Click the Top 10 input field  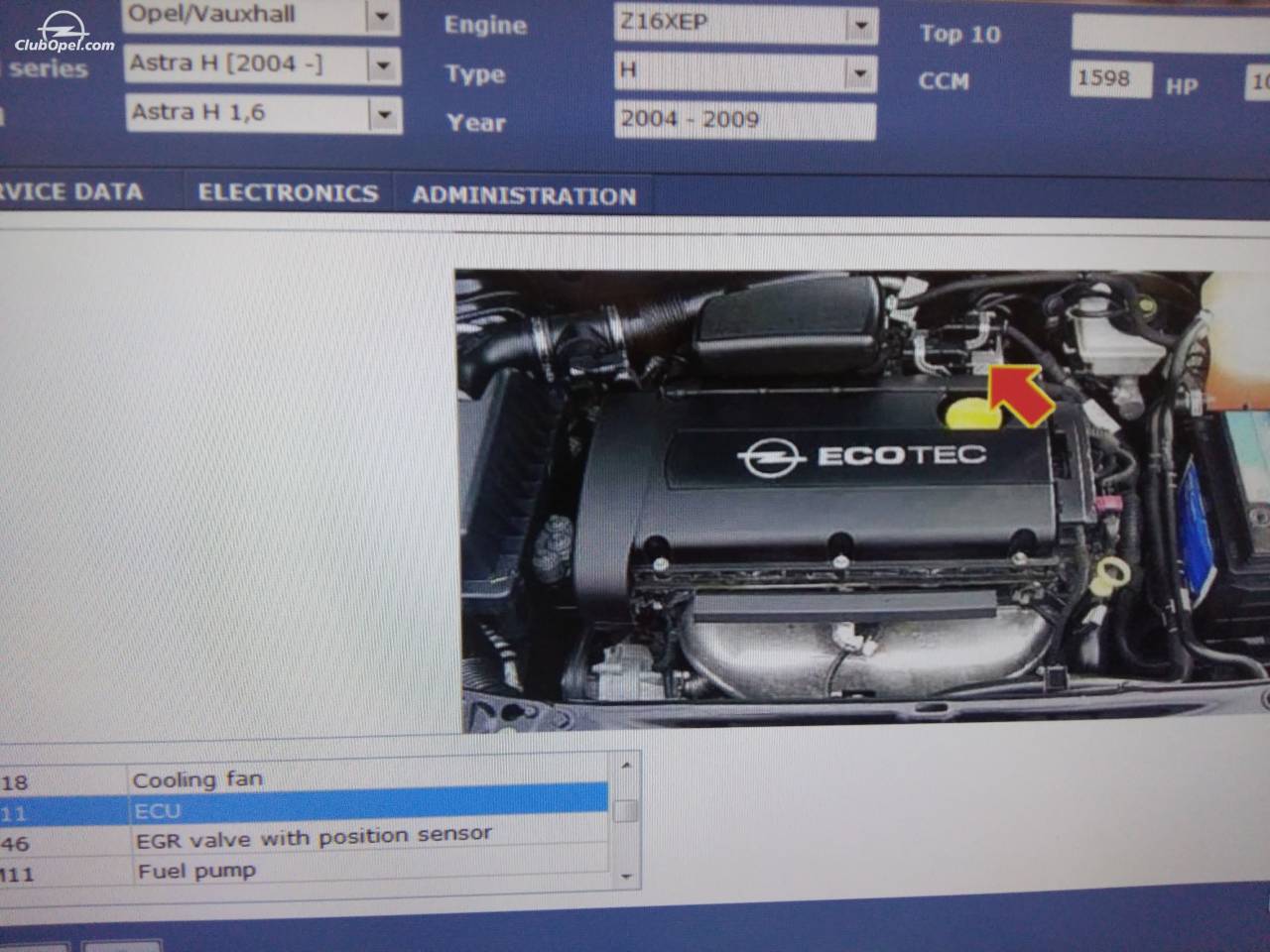click(1171, 33)
